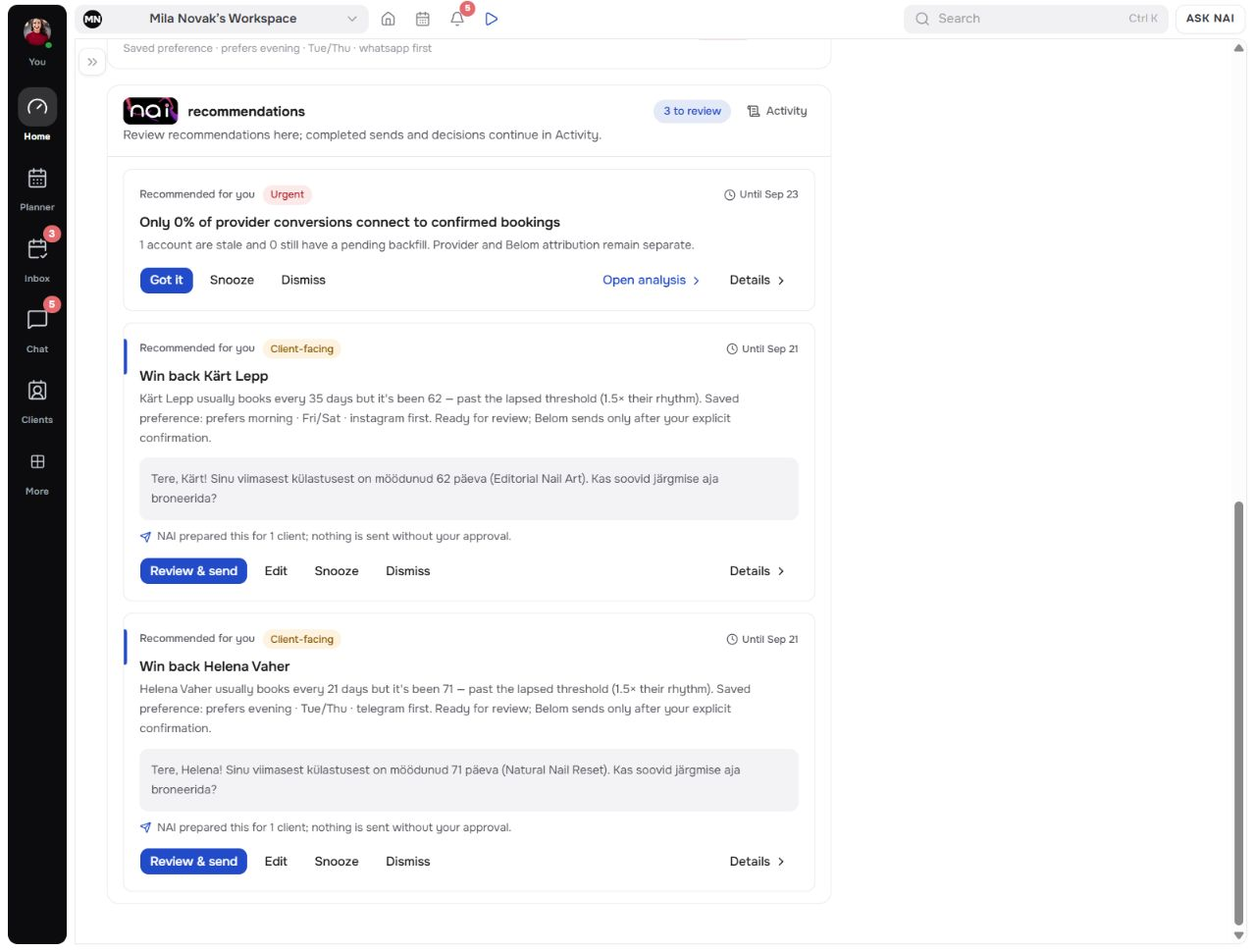Open the You profile avatar
This screenshot has width=1256, height=952.
[x=37, y=31]
